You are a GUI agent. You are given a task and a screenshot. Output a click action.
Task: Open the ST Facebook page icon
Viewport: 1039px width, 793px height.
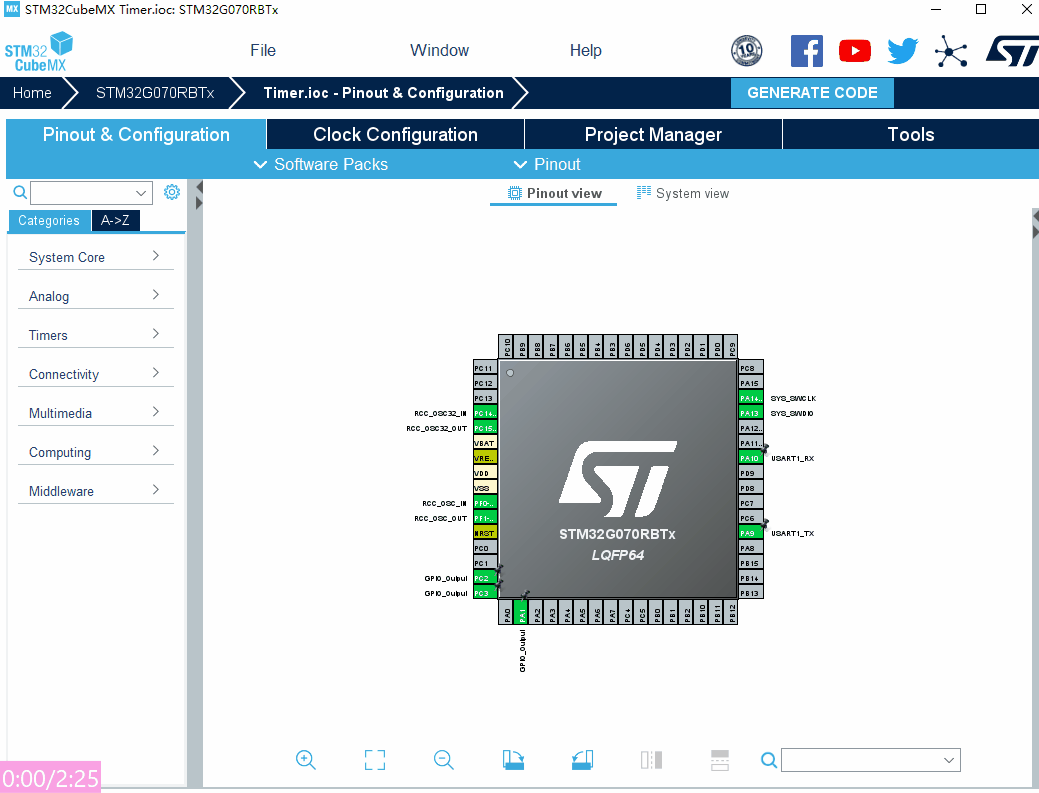tap(806, 51)
